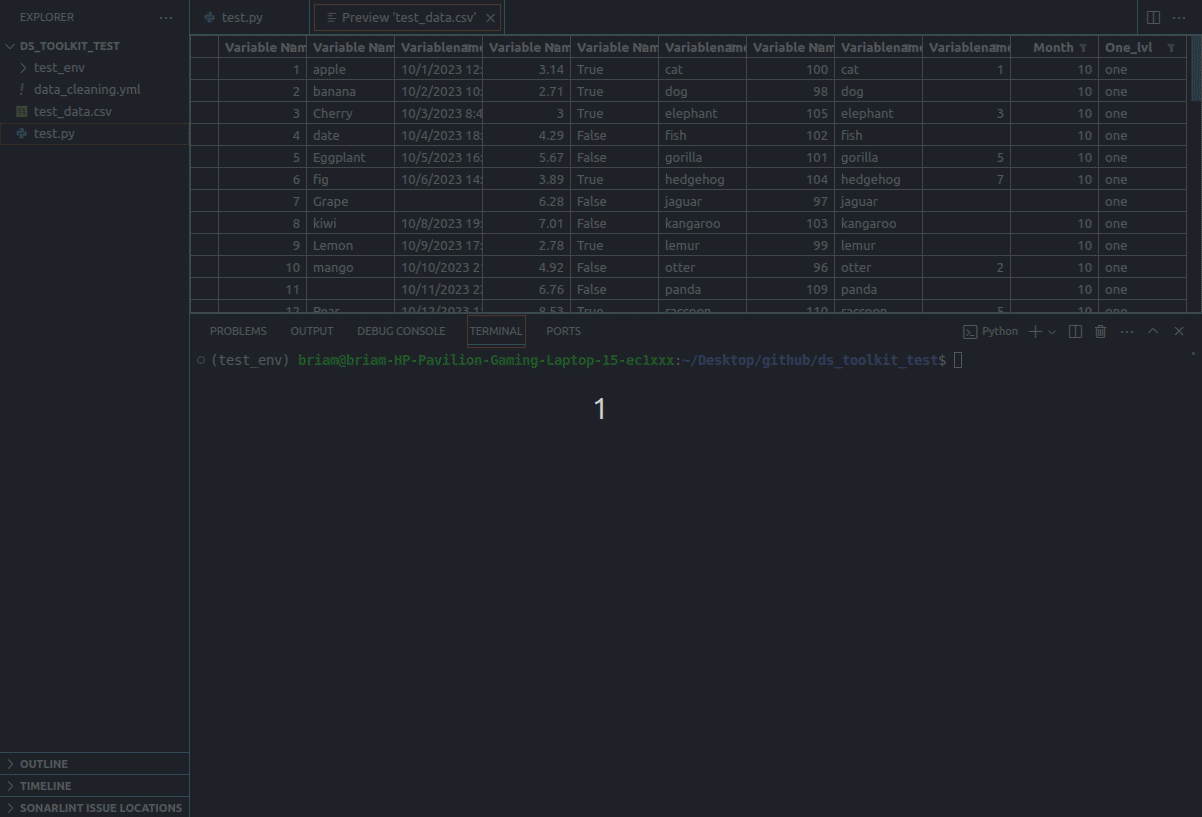Screen dimensions: 1202x817
Task: Open data_cleaning.yml from Explorer
Action: [x=87, y=90]
